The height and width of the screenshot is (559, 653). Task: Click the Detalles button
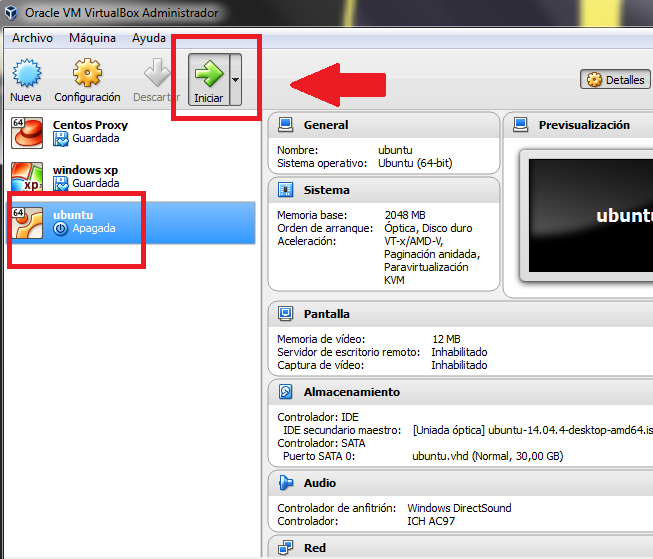click(x=615, y=80)
